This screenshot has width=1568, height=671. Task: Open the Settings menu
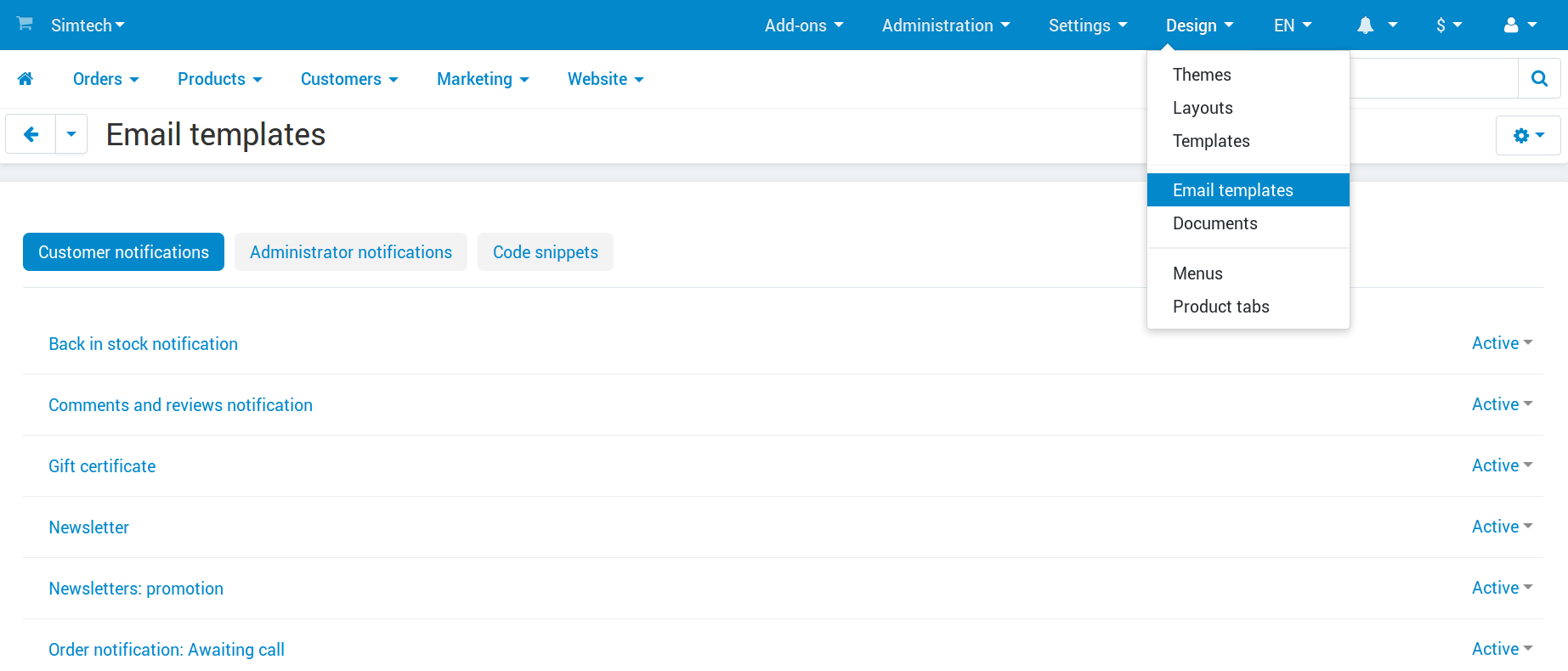[x=1088, y=25]
